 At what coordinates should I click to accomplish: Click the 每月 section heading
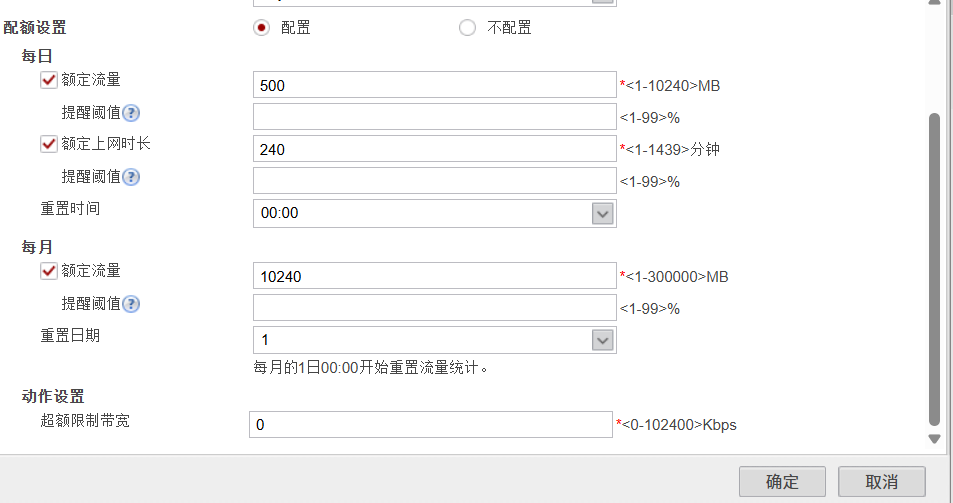[37, 247]
